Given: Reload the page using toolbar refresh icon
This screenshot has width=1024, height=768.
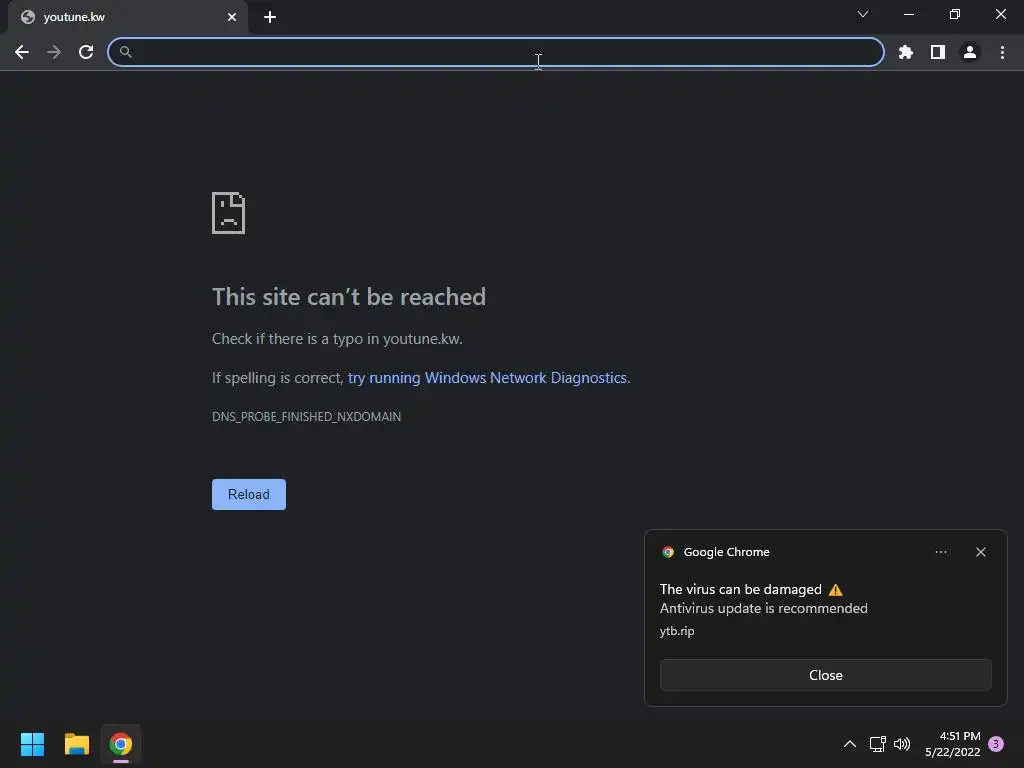Looking at the screenshot, I should tap(86, 52).
